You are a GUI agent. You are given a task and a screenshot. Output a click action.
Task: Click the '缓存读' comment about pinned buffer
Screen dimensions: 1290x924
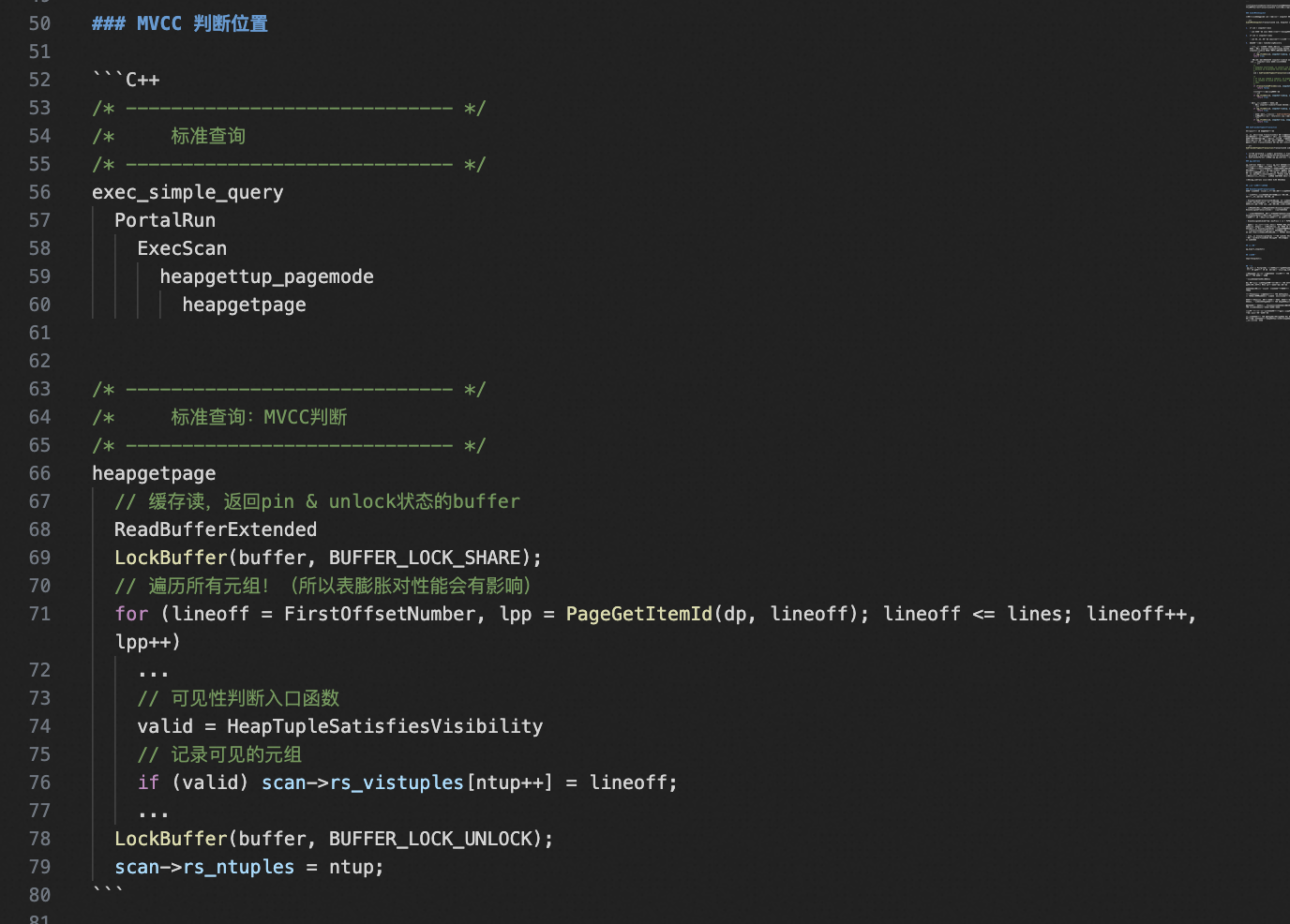(x=317, y=501)
